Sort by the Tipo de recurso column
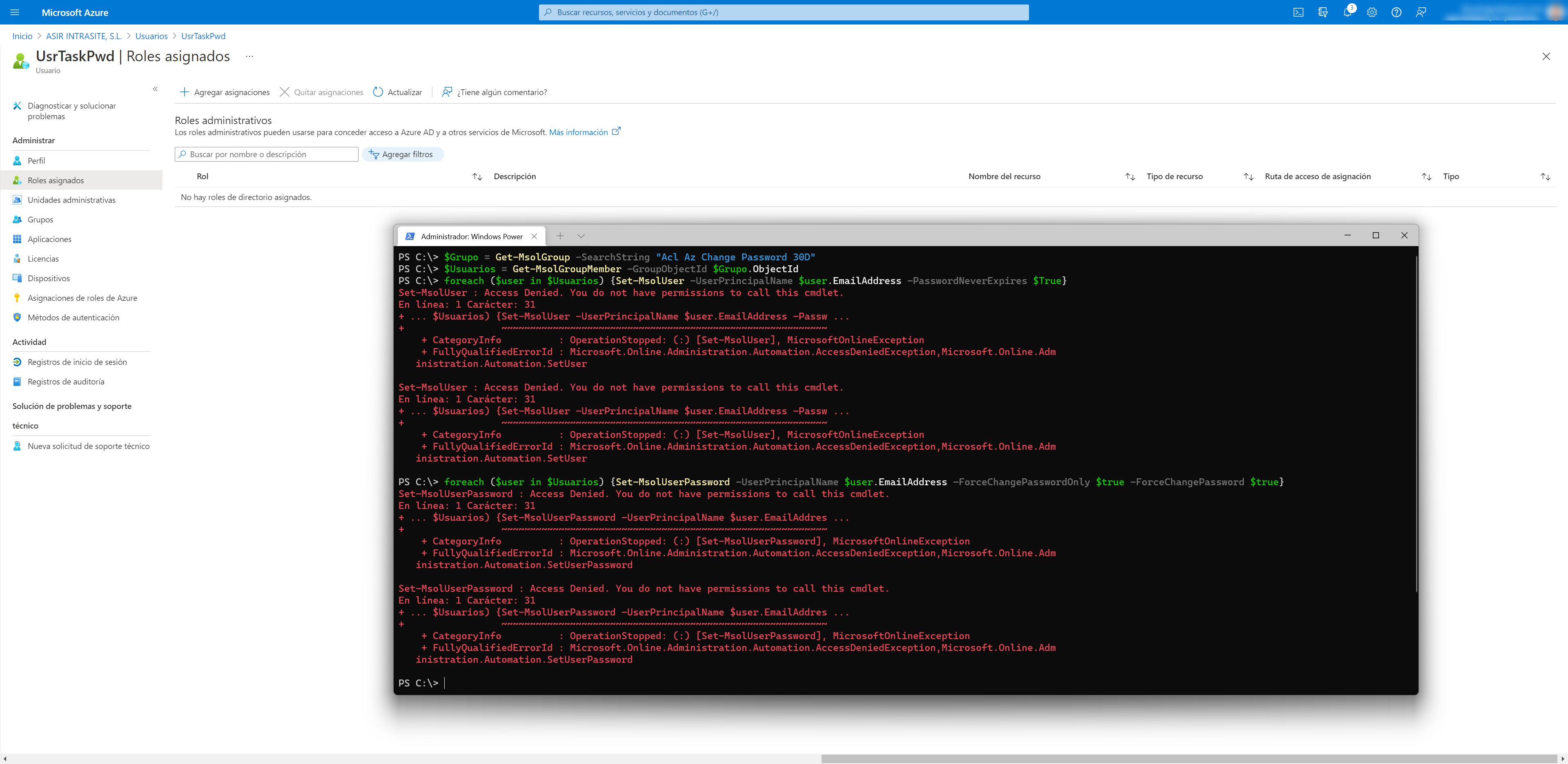 click(x=1248, y=176)
